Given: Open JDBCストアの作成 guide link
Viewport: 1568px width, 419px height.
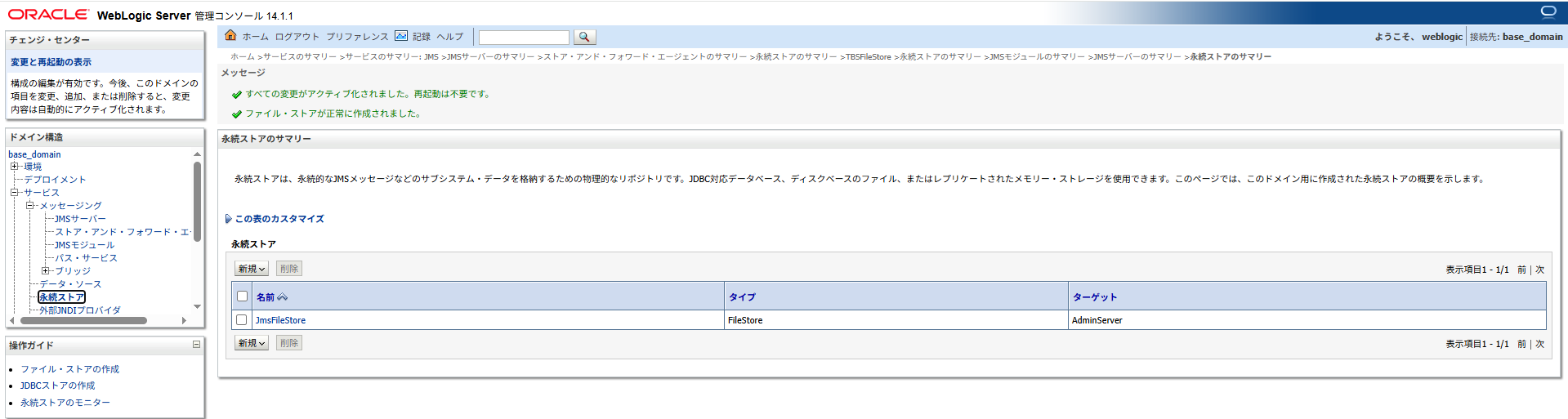Looking at the screenshot, I should (57, 386).
